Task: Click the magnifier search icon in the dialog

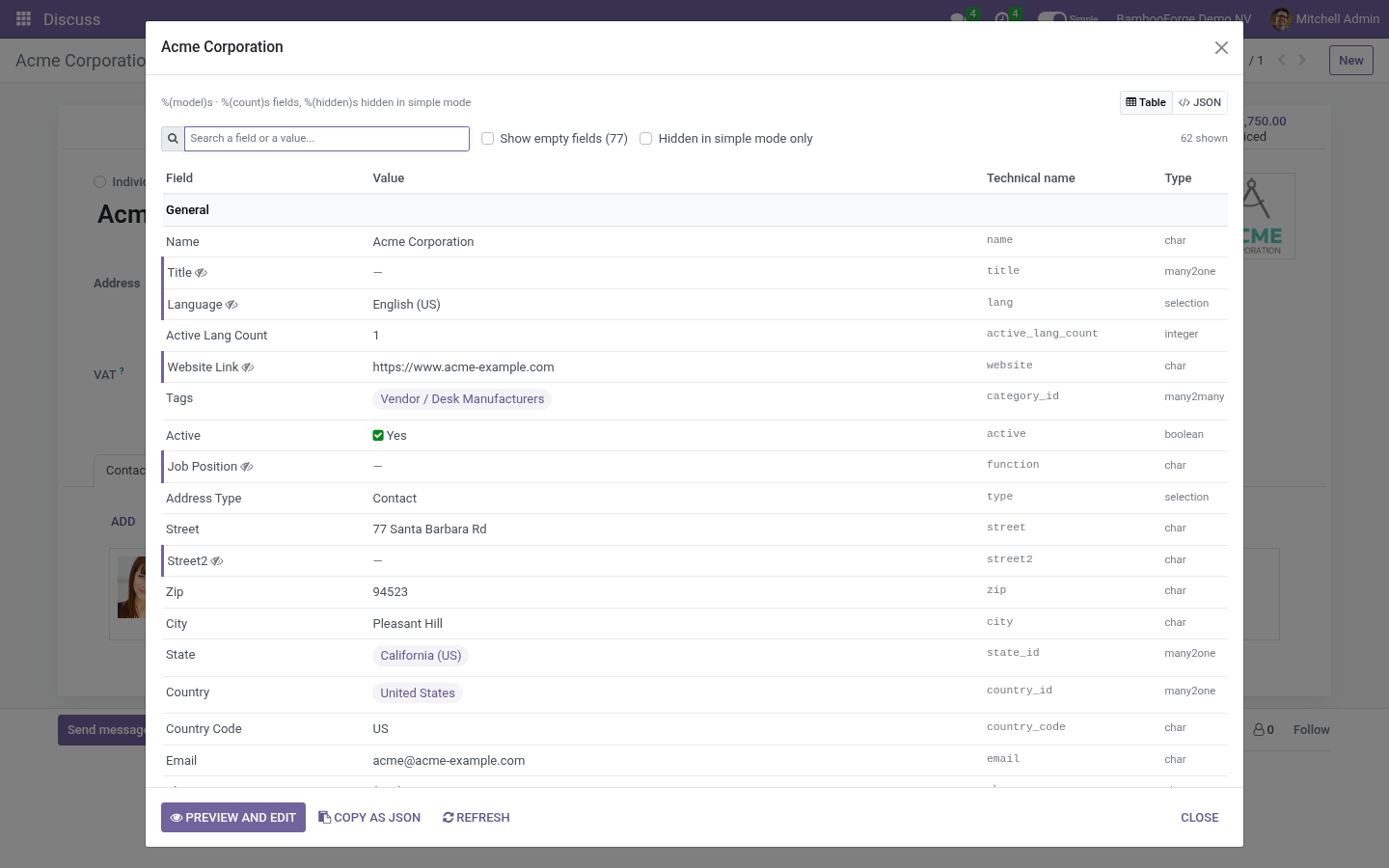Action: coord(173,139)
